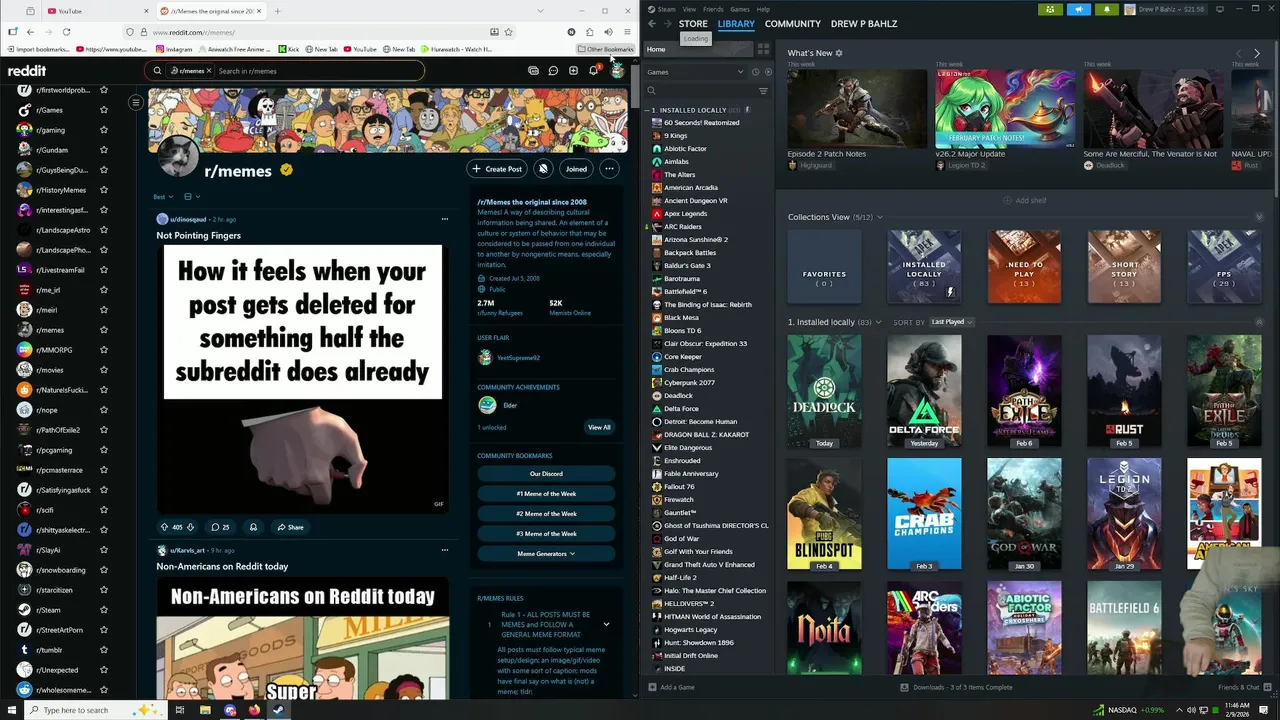Open Steam Friends menu
The width and height of the screenshot is (1280, 720).
[713, 9]
